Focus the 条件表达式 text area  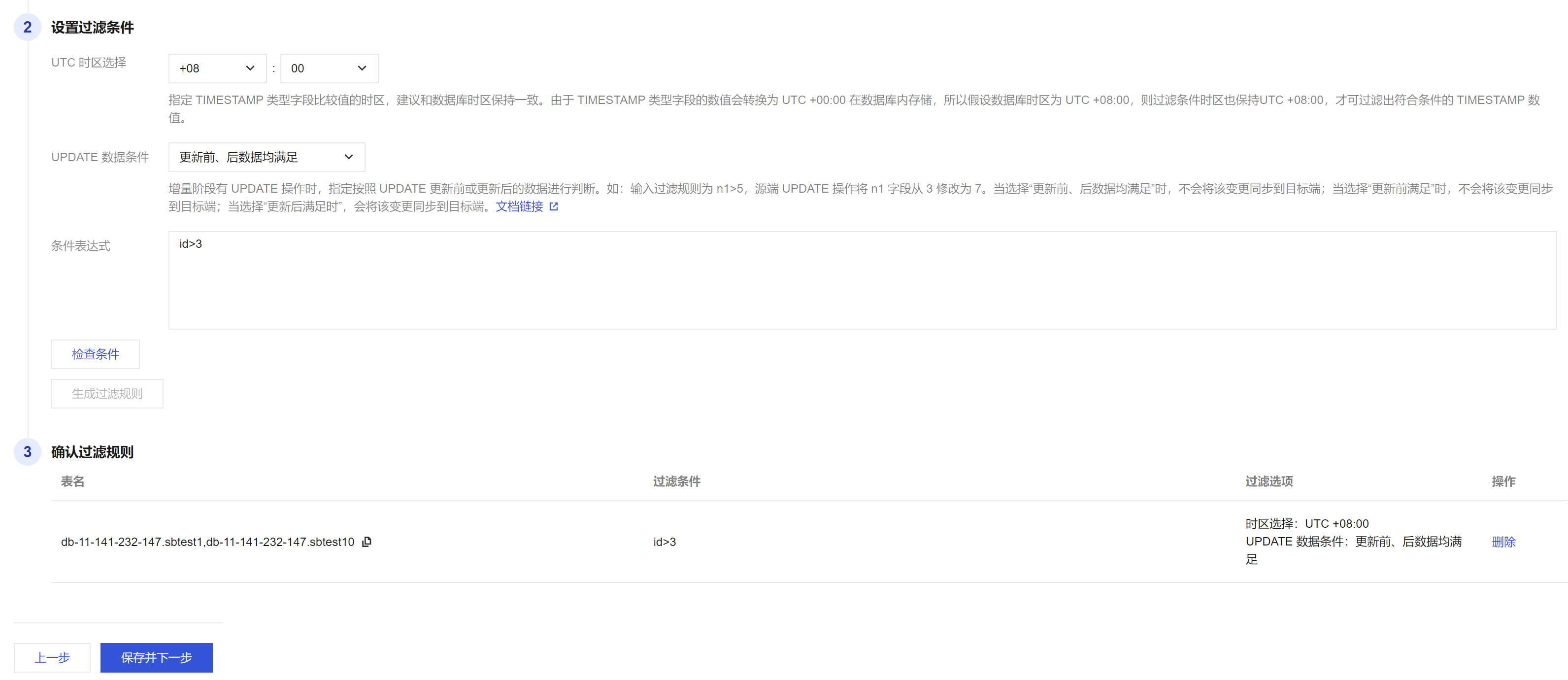[861, 280]
